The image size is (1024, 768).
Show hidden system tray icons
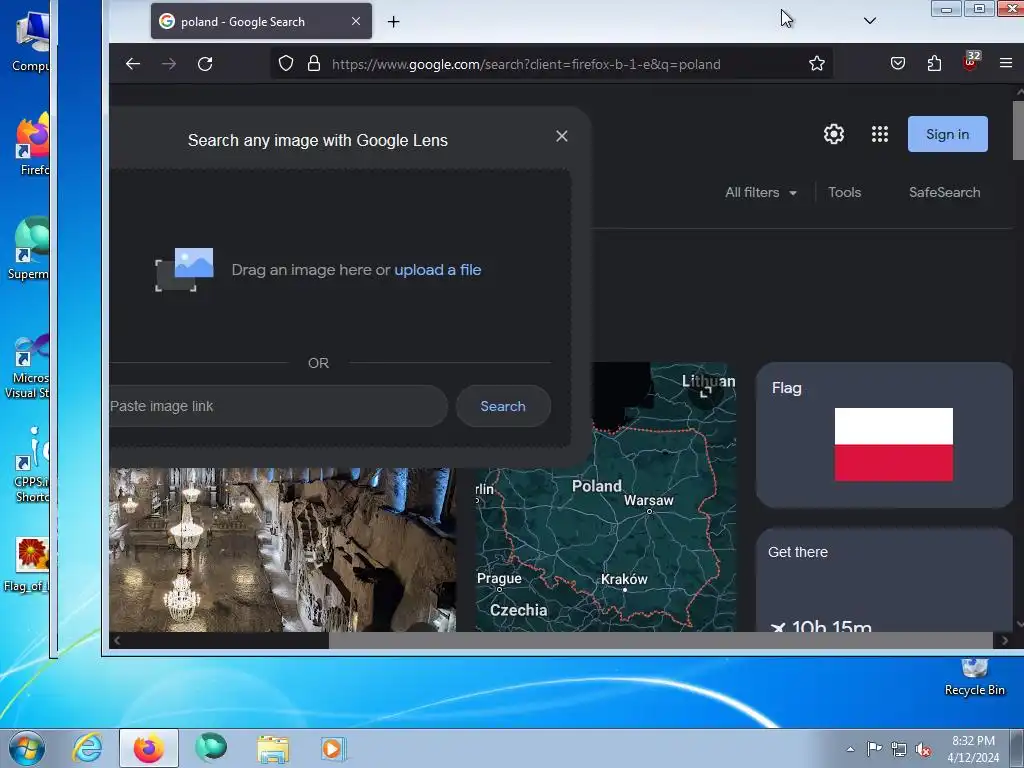tap(850, 749)
